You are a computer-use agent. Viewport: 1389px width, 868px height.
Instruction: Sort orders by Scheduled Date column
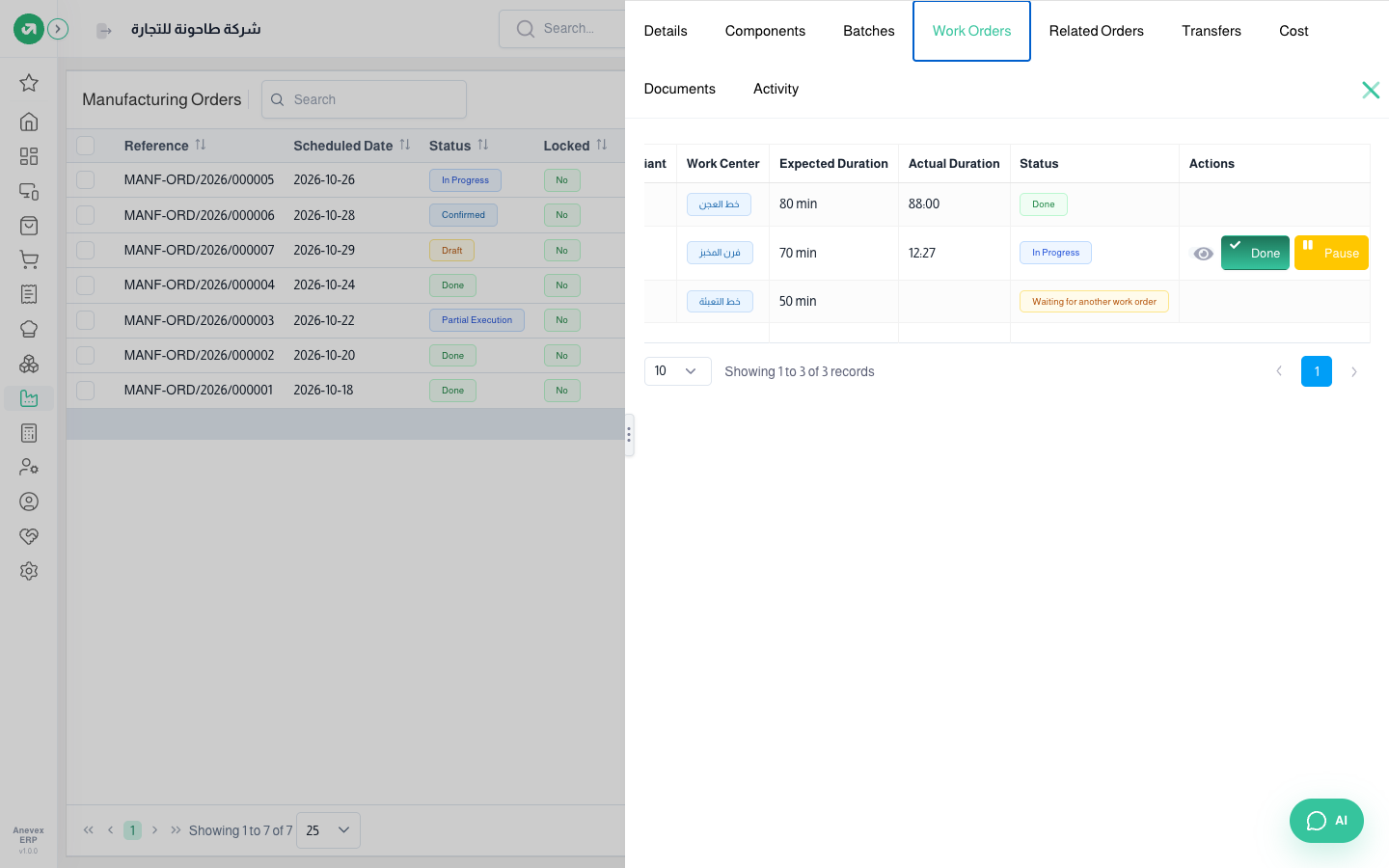point(405,145)
